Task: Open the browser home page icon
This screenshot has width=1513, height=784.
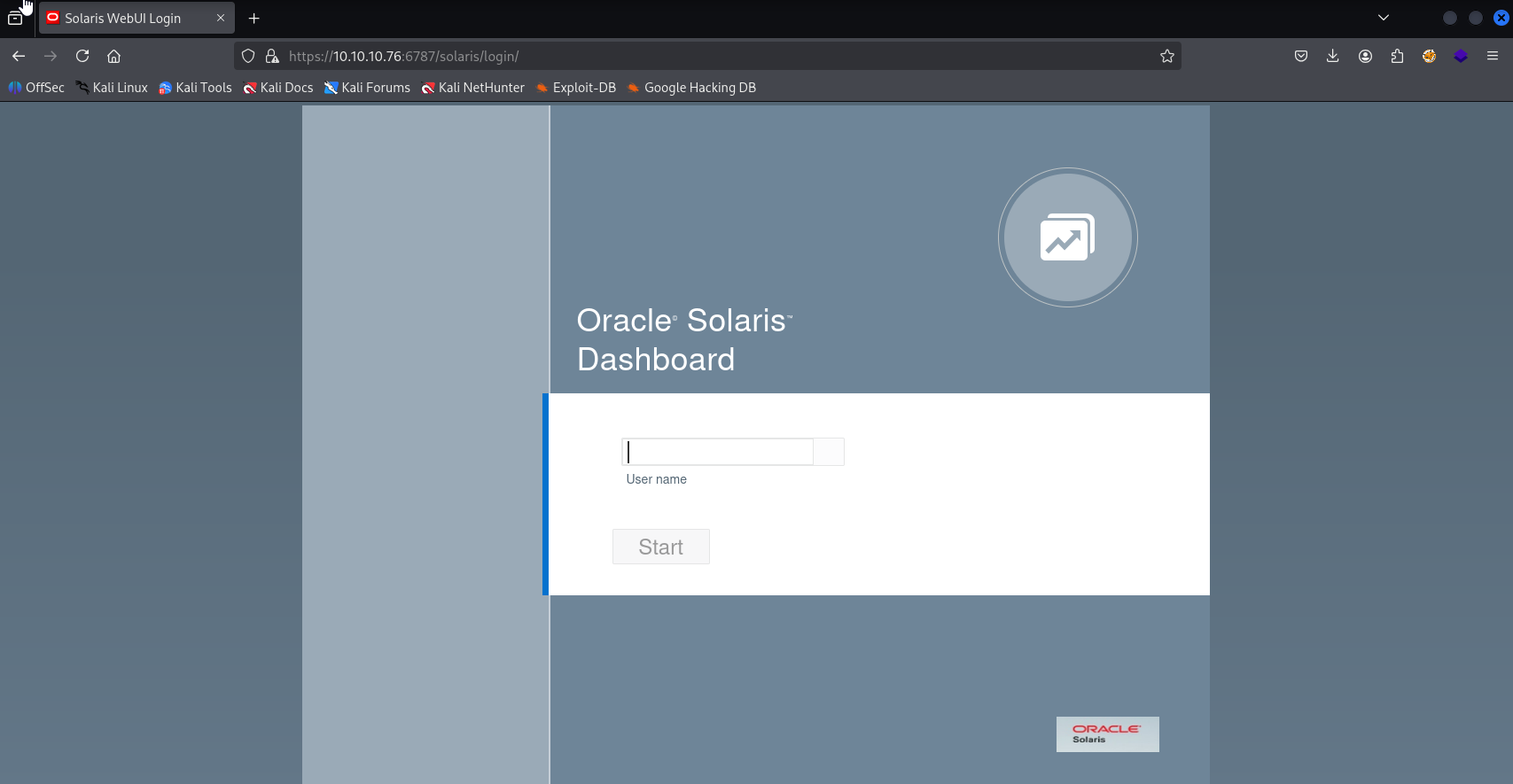Action: (113, 56)
